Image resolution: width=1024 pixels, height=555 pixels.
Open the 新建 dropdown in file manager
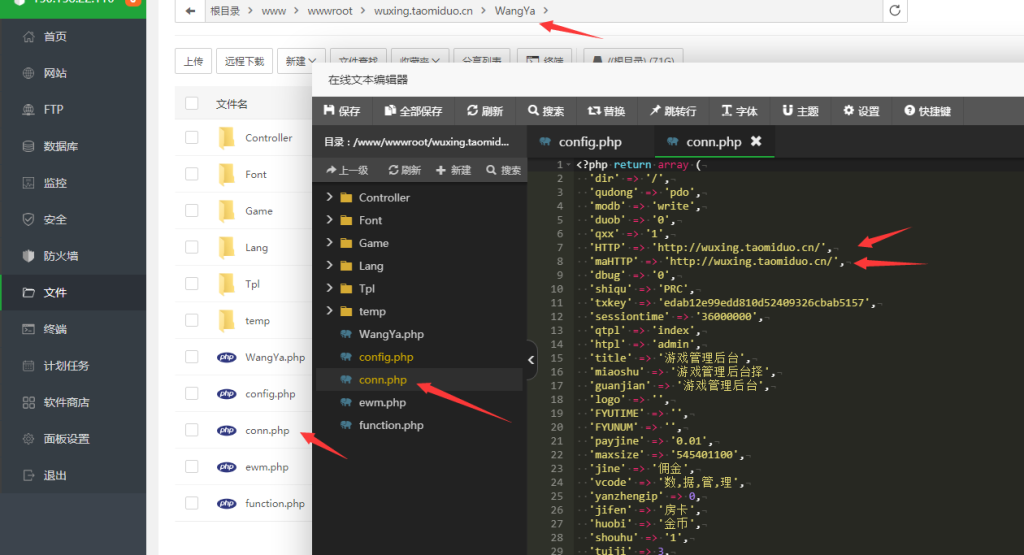[x=301, y=61]
